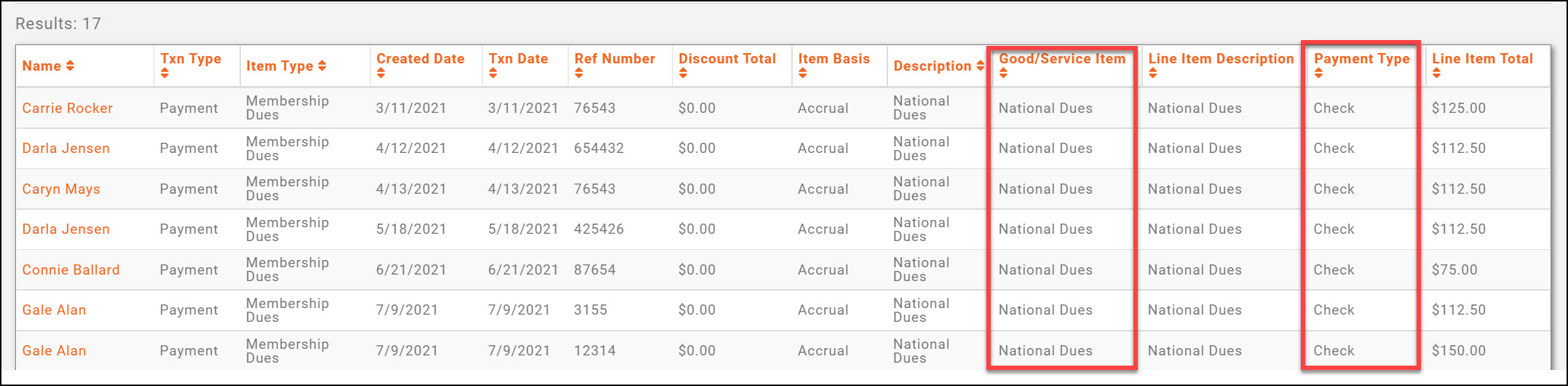The width and height of the screenshot is (1568, 386).
Task: Click sort icon under Line Item Total
Action: (x=1436, y=74)
